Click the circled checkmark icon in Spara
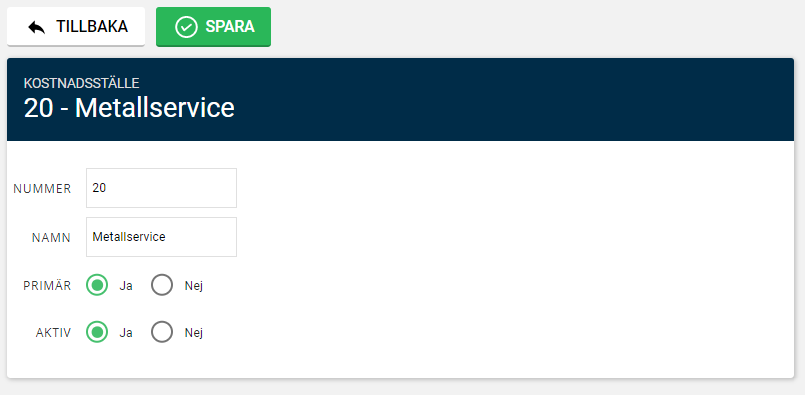This screenshot has height=395, width=805. pos(186,27)
